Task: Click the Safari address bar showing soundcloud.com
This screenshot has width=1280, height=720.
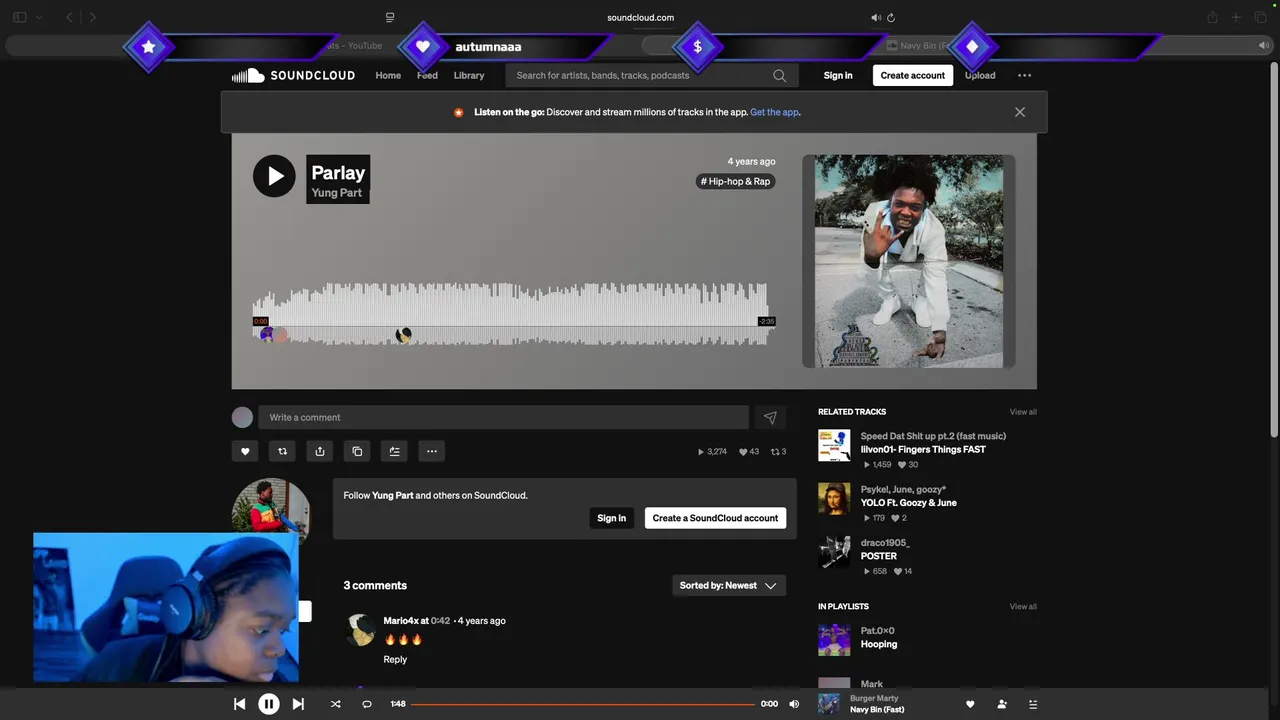Action: point(640,17)
